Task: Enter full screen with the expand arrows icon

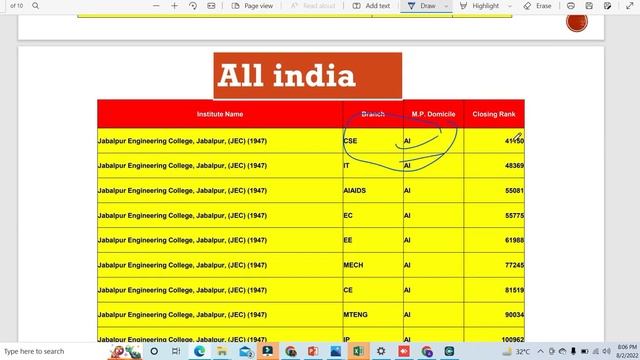Action: tap(629, 6)
